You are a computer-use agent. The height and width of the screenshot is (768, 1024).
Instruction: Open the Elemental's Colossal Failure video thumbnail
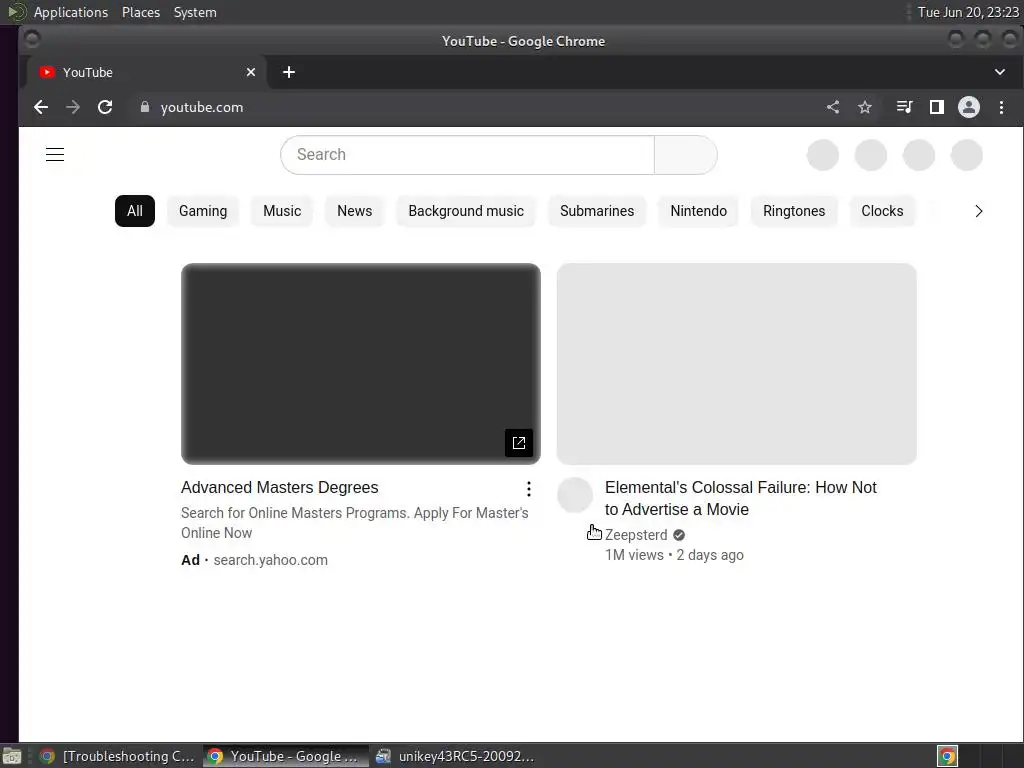pyautogui.click(x=737, y=364)
